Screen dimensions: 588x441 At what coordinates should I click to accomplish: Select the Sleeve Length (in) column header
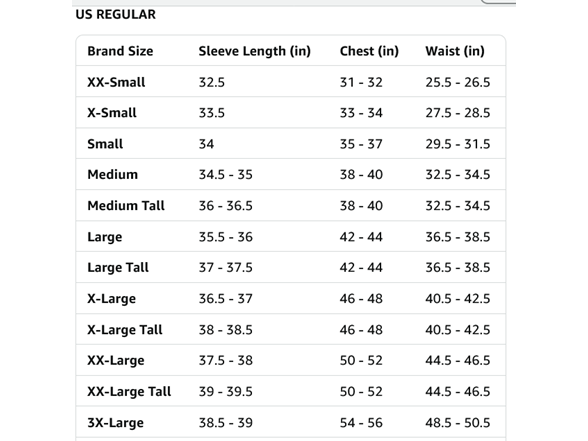tap(255, 51)
